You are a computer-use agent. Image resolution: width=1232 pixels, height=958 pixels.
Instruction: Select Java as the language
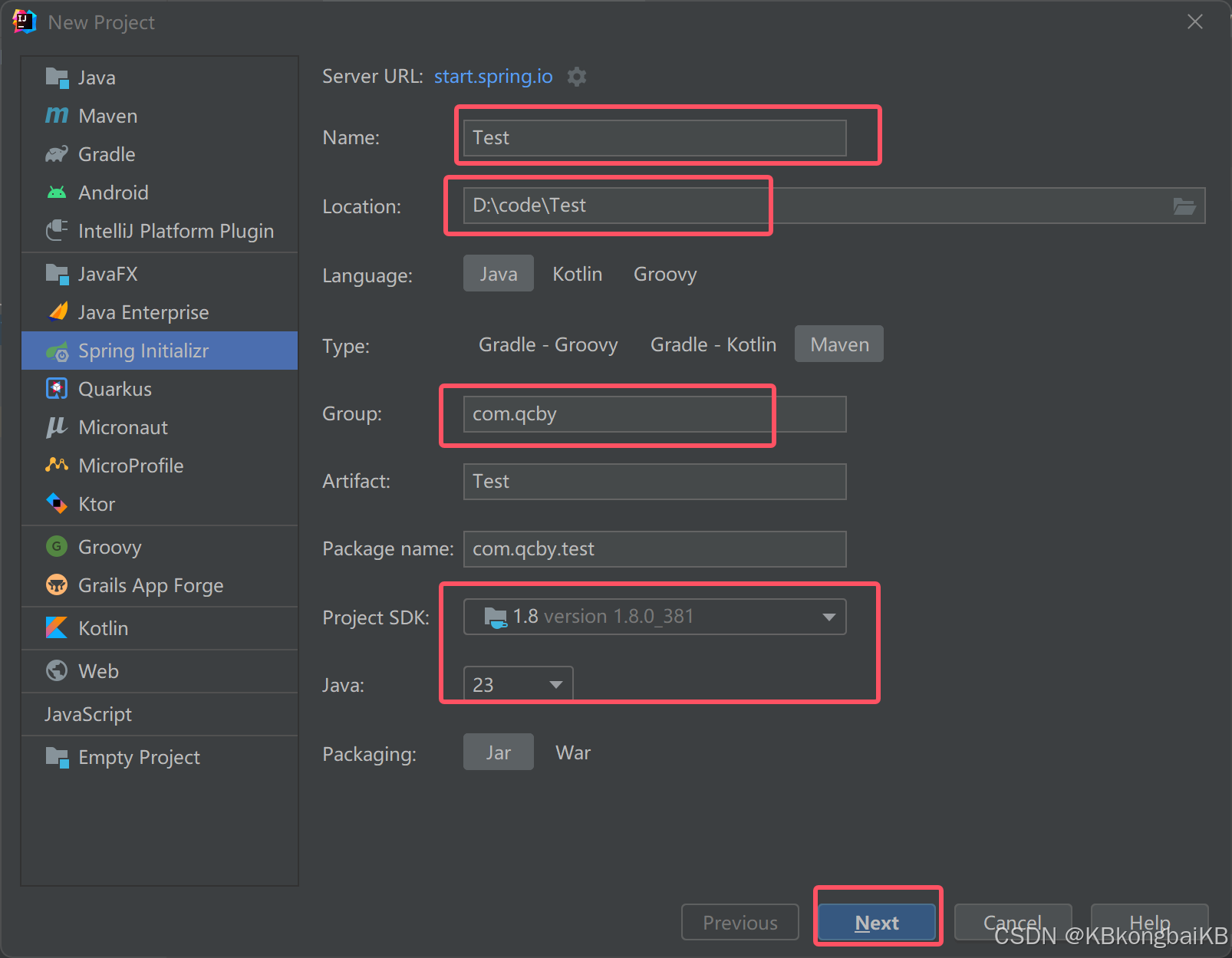pyautogui.click(x=499, y=274)
